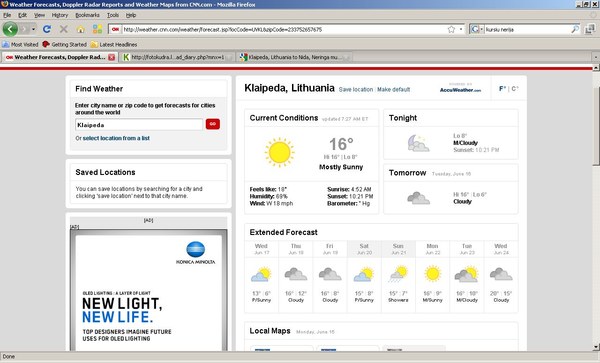The width and height of the screenshot is (600, 363).
Task: Open the URL bar history dropdown
Action: [461, 29]
